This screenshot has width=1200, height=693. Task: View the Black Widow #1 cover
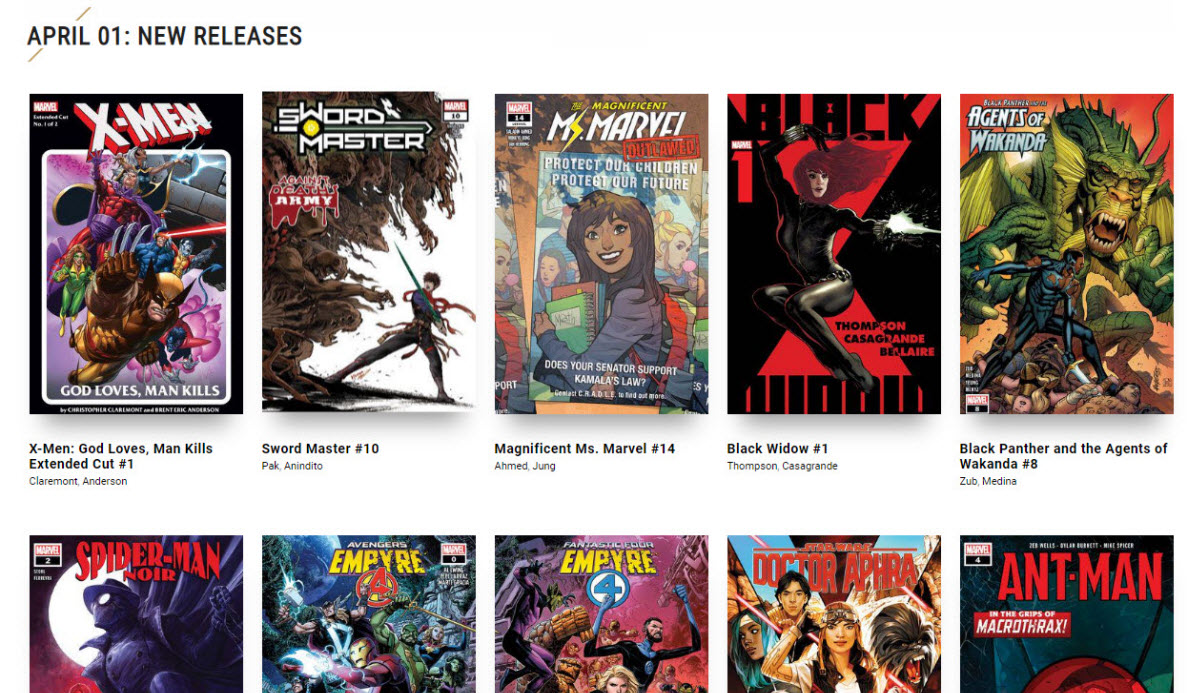834,254
